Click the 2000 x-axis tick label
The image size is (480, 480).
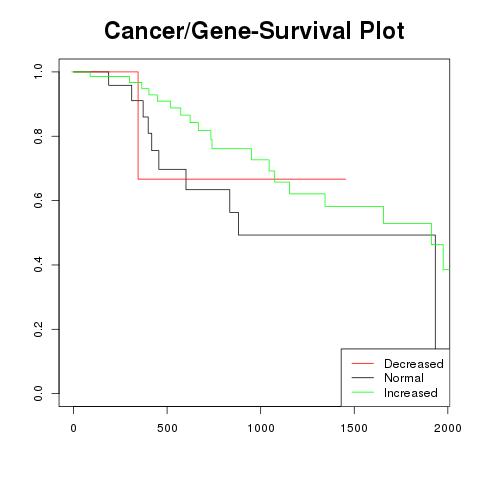pos(448,428)
